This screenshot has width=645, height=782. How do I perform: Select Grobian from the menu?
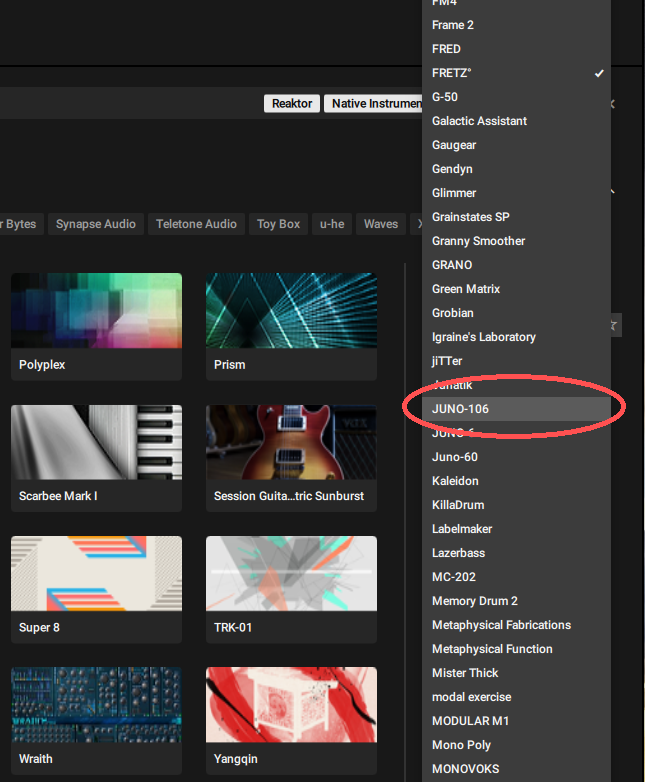click(x=516, y=313)
